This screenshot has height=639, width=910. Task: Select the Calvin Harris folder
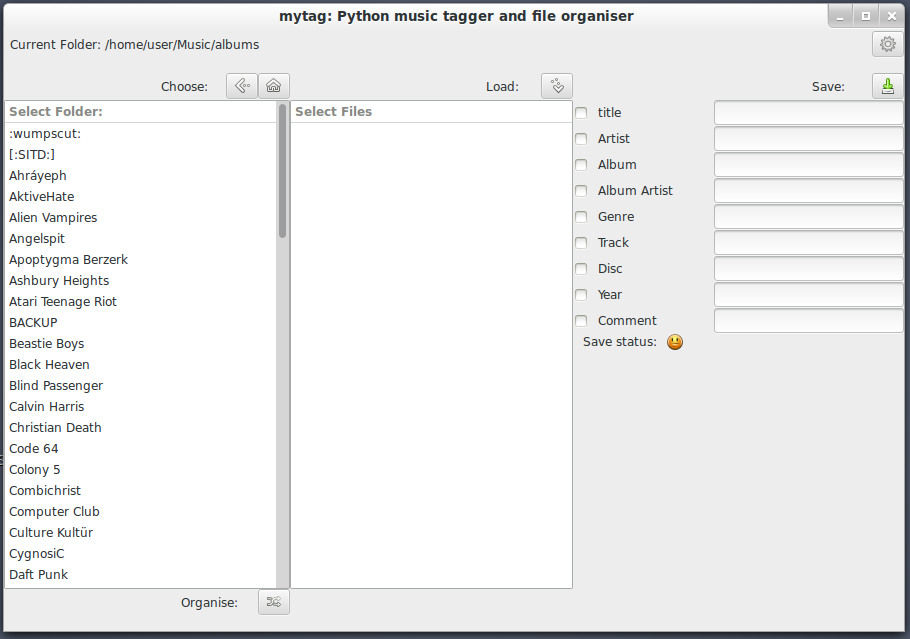pos(140,407)
